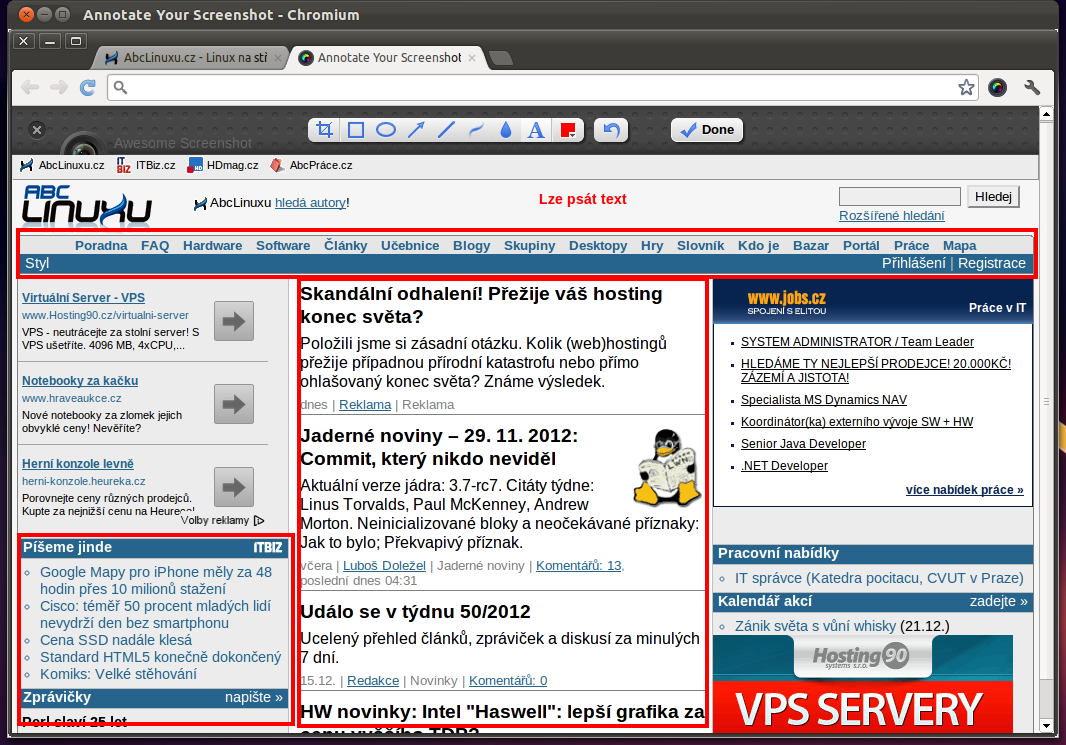Open the Awesome Screenshot extension icon
1066x745 pixels.
(997, 87)
